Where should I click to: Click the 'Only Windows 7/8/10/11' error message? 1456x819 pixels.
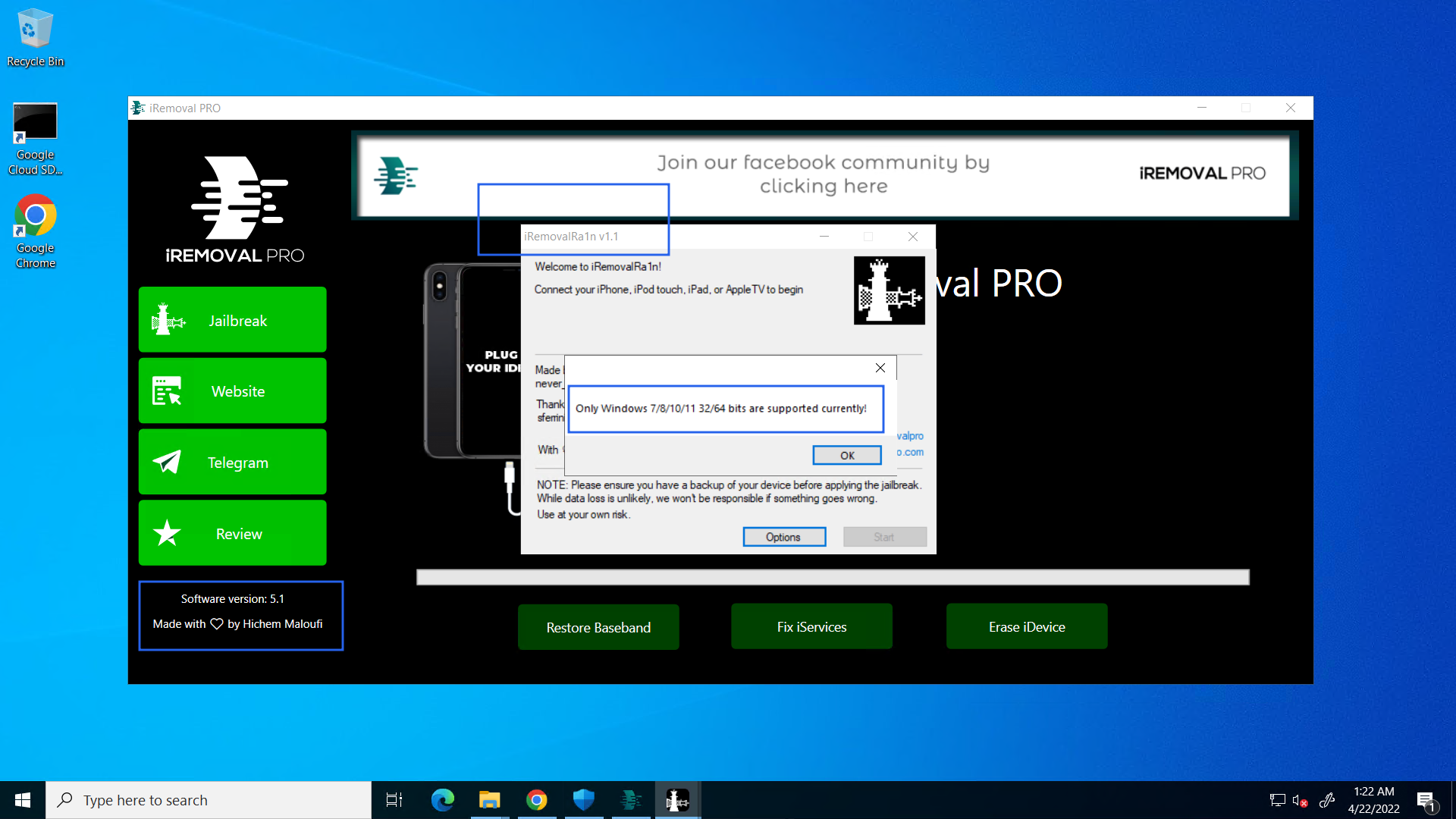click(x=721, y=409)
